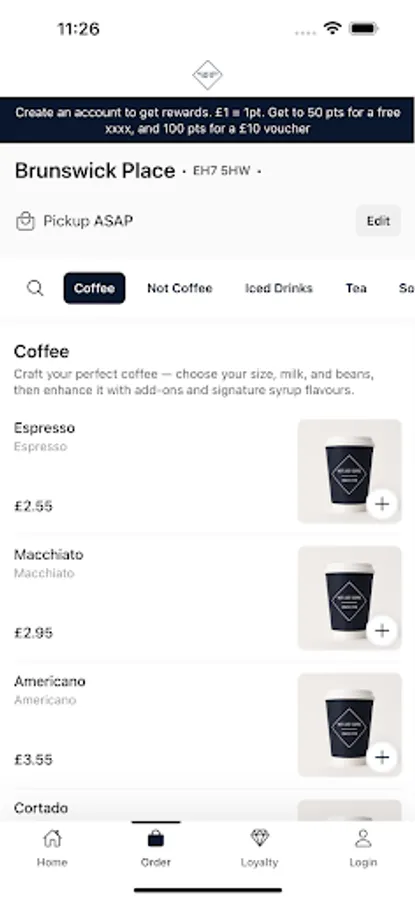Viewport: 415px width, 900px height.
Task: Open the Americano menu item
Action: [207, 725]
